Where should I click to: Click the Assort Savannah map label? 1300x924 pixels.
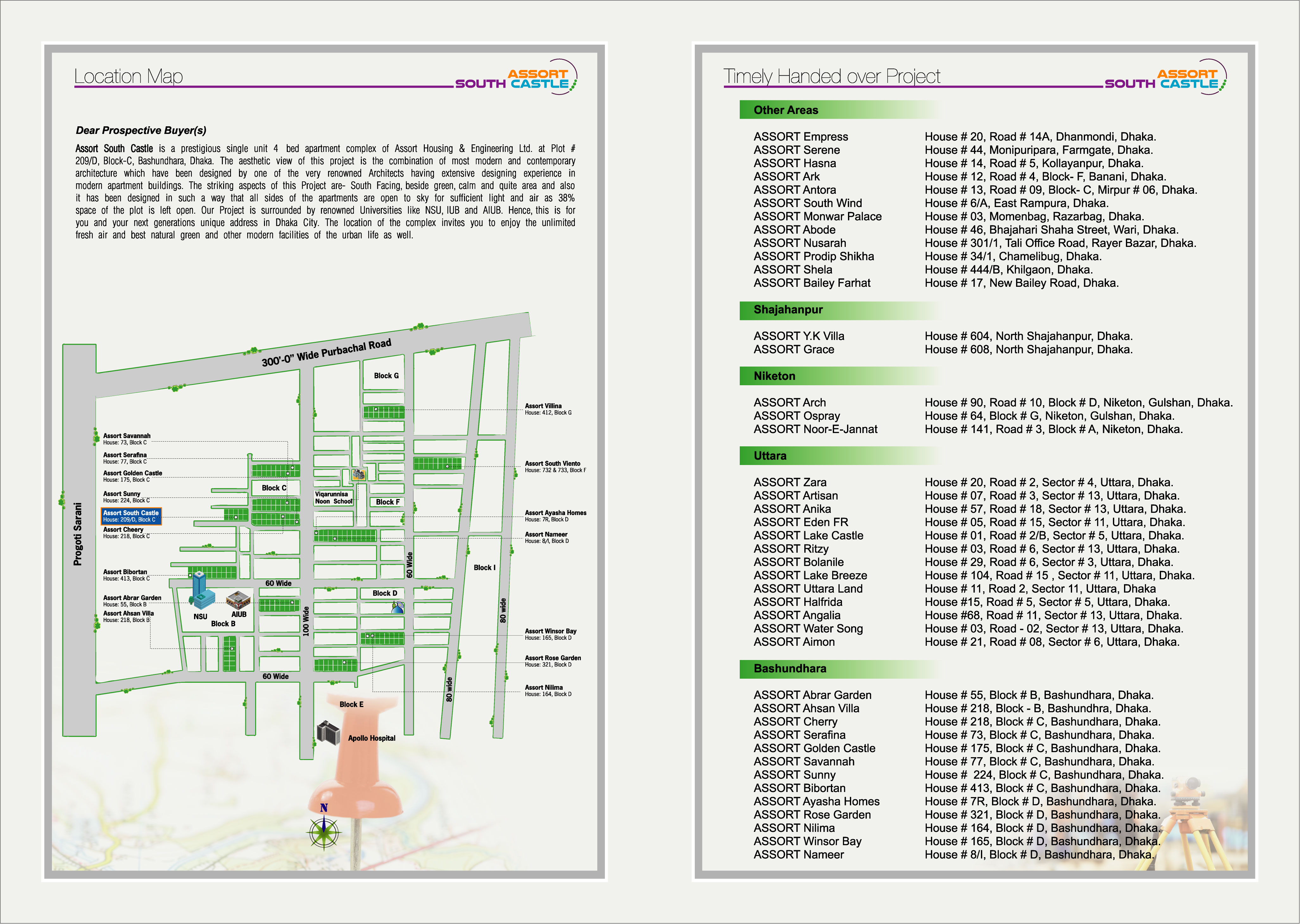tap(127, 439)
